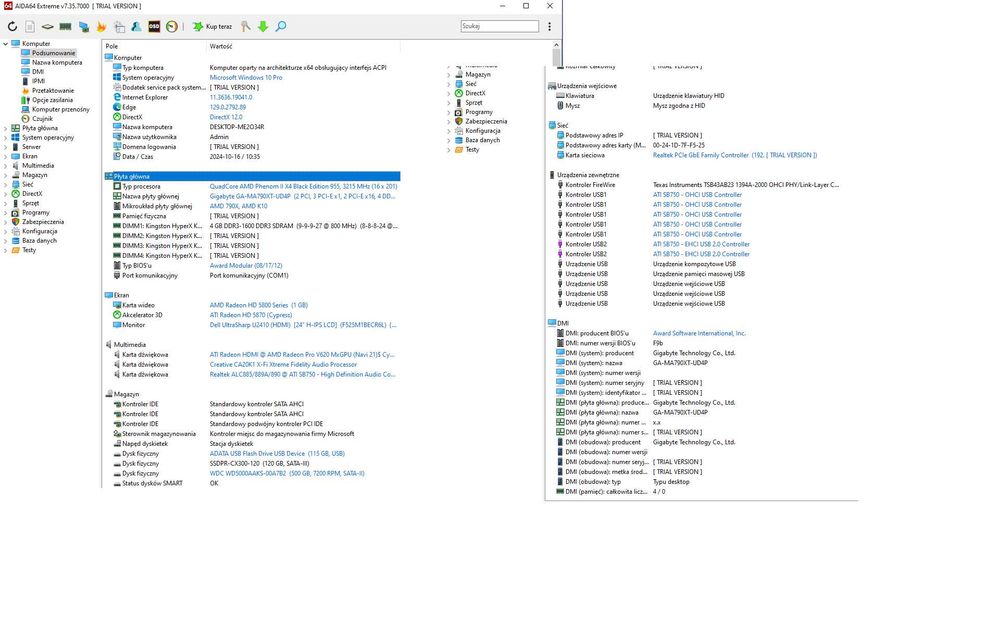Open Internet Explorer version 11.3636.19041.0 link

coord(231,98)
